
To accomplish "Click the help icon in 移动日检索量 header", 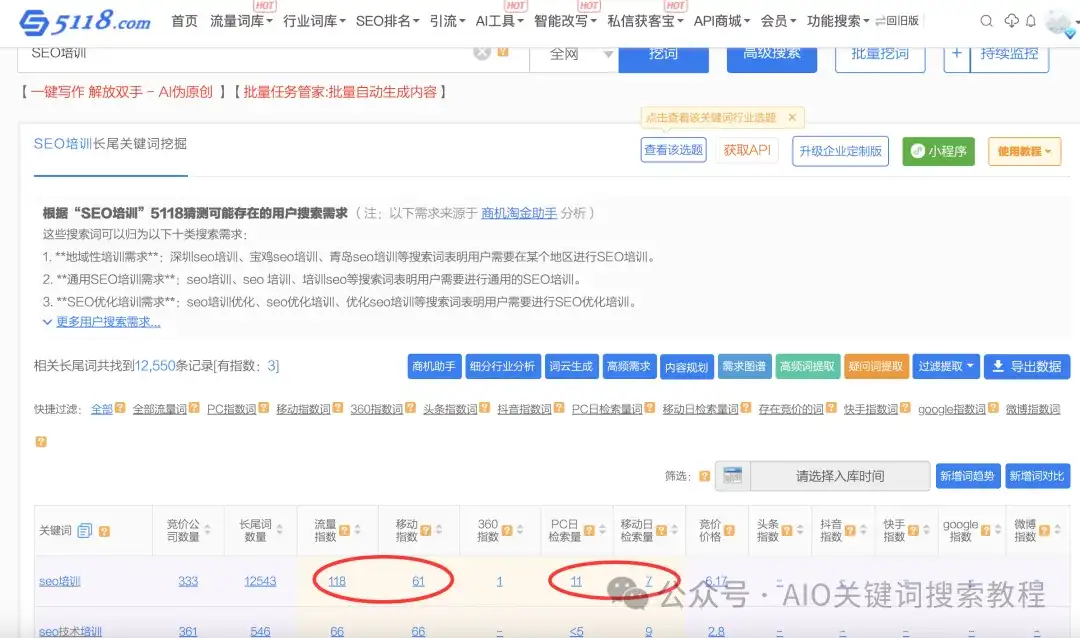I will point(661,531).
